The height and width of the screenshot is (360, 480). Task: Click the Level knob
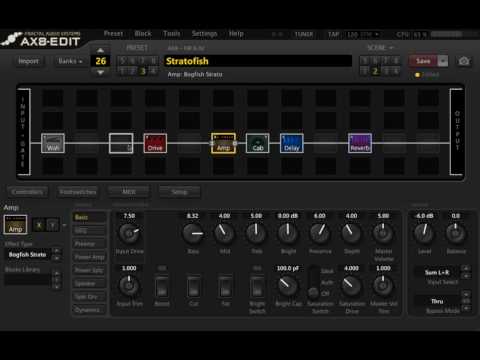click(x=424, y=233)
